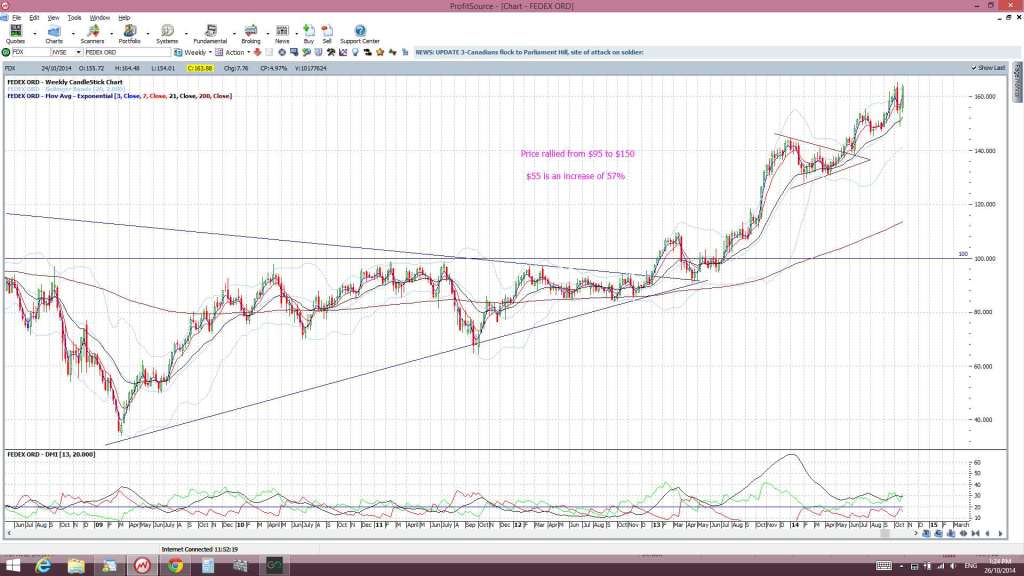Open the File menu
This screenshot has height=576, width=1024.
coord(16,18)
